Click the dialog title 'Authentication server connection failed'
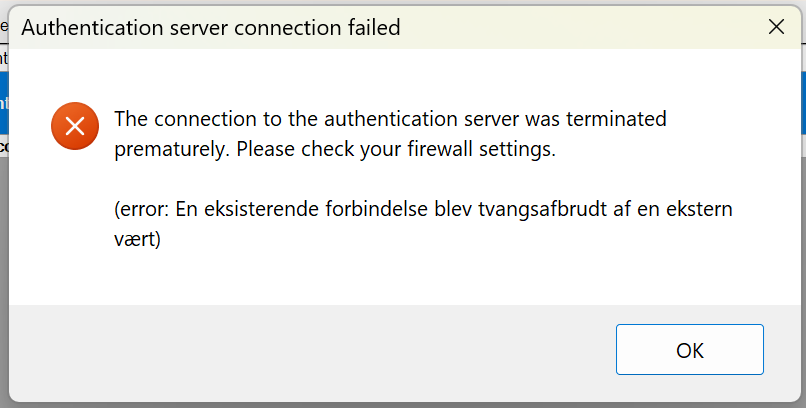Viewport: 806px width, 408px height. [211, 28]
